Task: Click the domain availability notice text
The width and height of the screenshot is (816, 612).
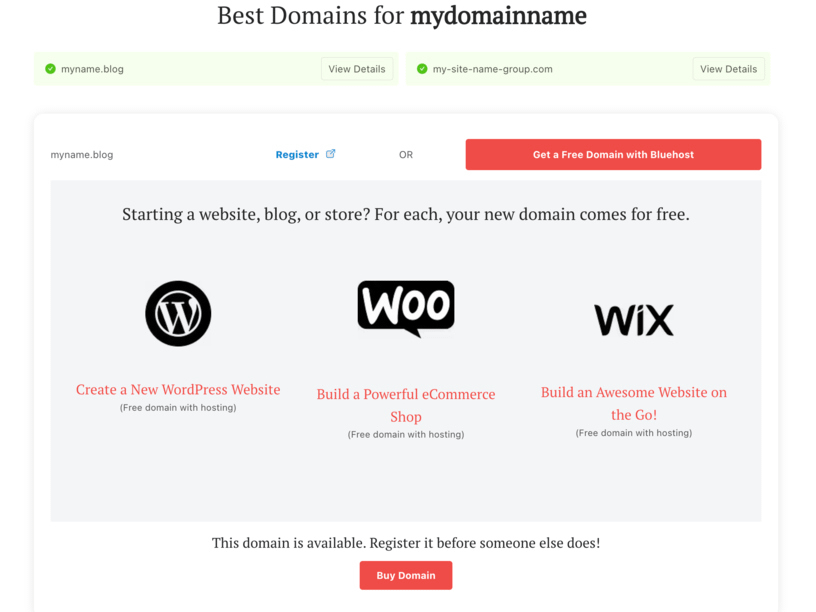Action: pyautogui.click(x=405, y=542)
